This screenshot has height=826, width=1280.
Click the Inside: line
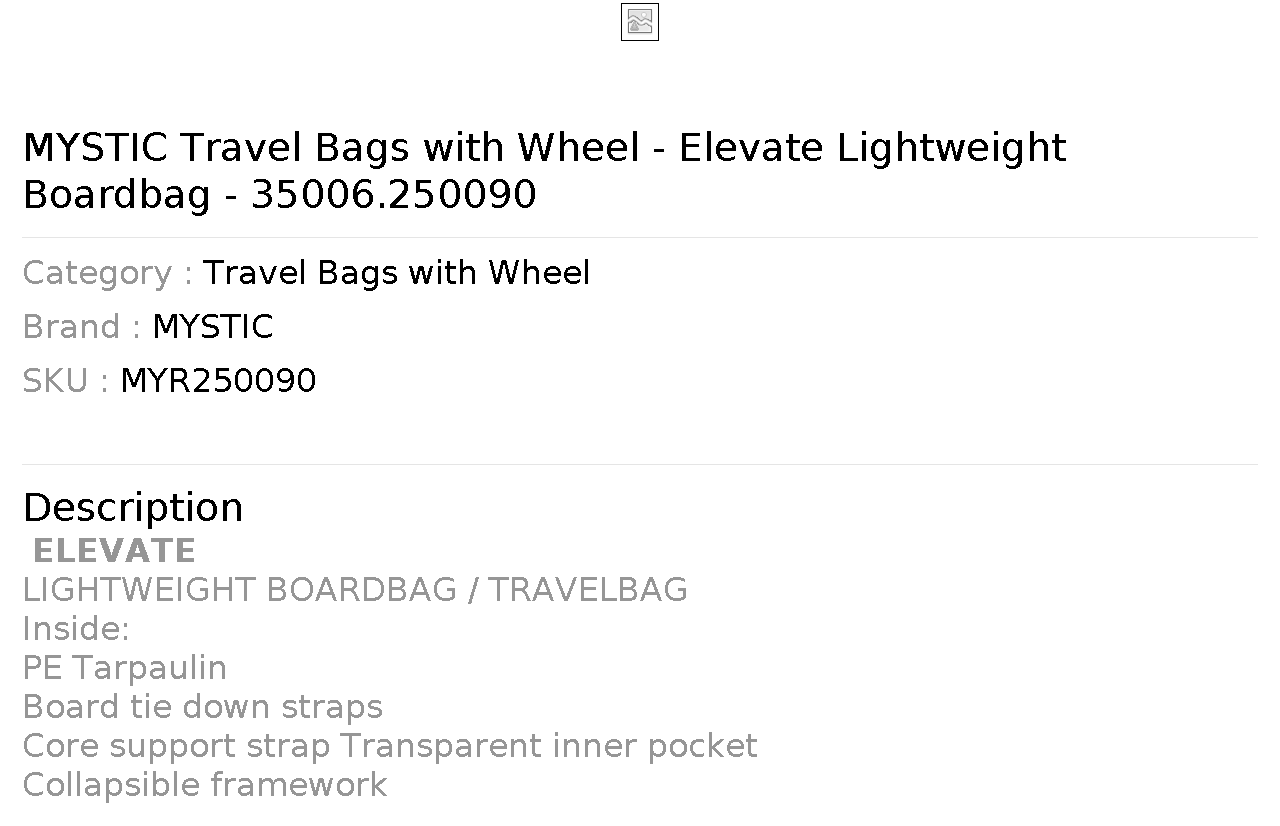[76, 629]
